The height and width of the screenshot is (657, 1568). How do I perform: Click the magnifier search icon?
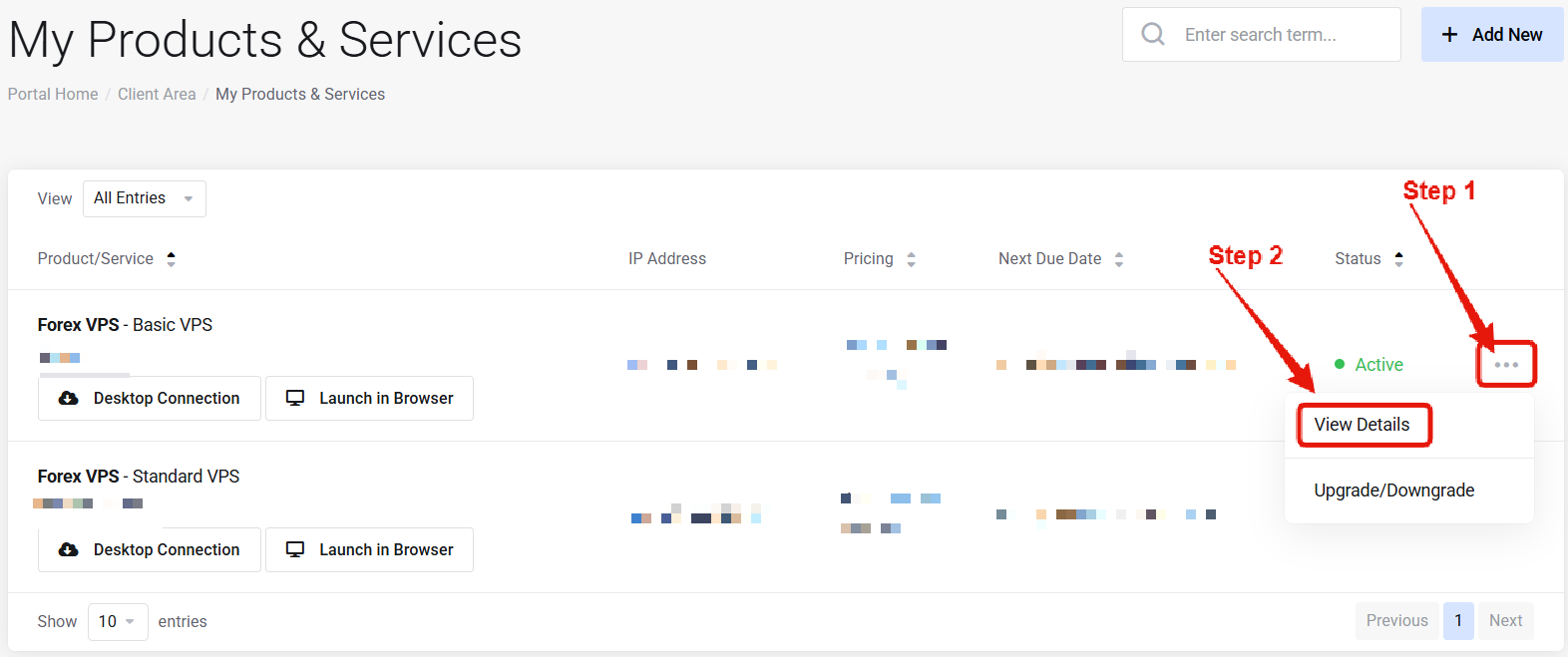point(1153,35)
